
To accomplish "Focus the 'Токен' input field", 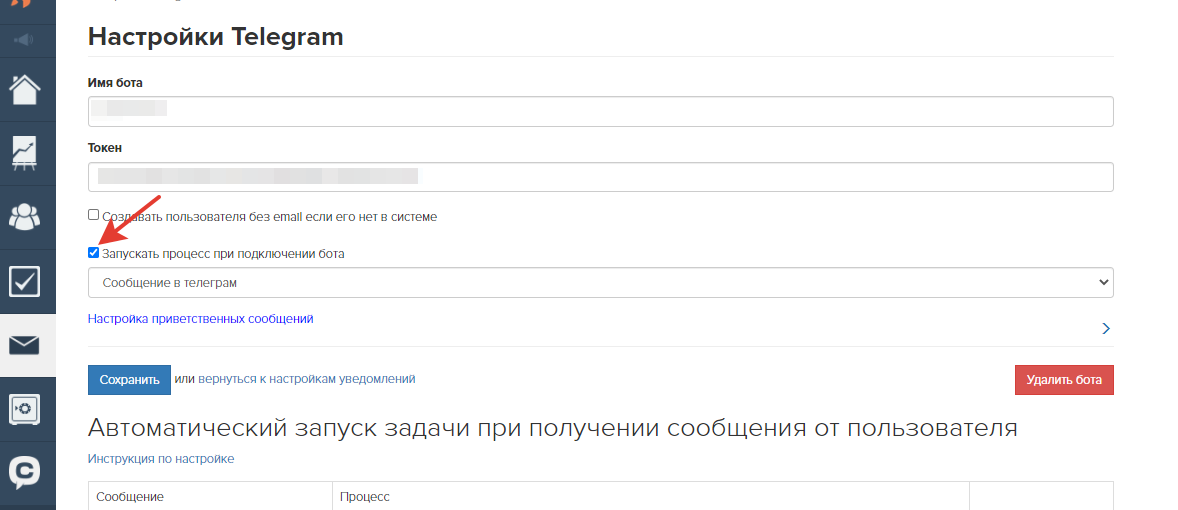I will pyautogui.click(x=600, y=177).
